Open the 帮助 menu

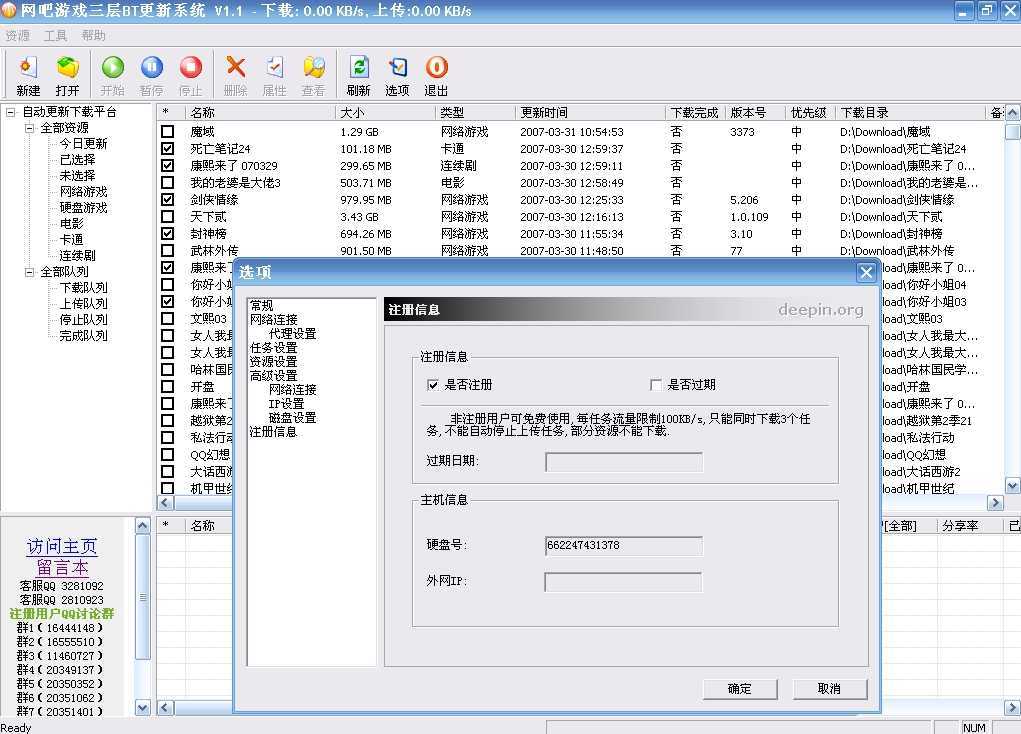(93, 35)
